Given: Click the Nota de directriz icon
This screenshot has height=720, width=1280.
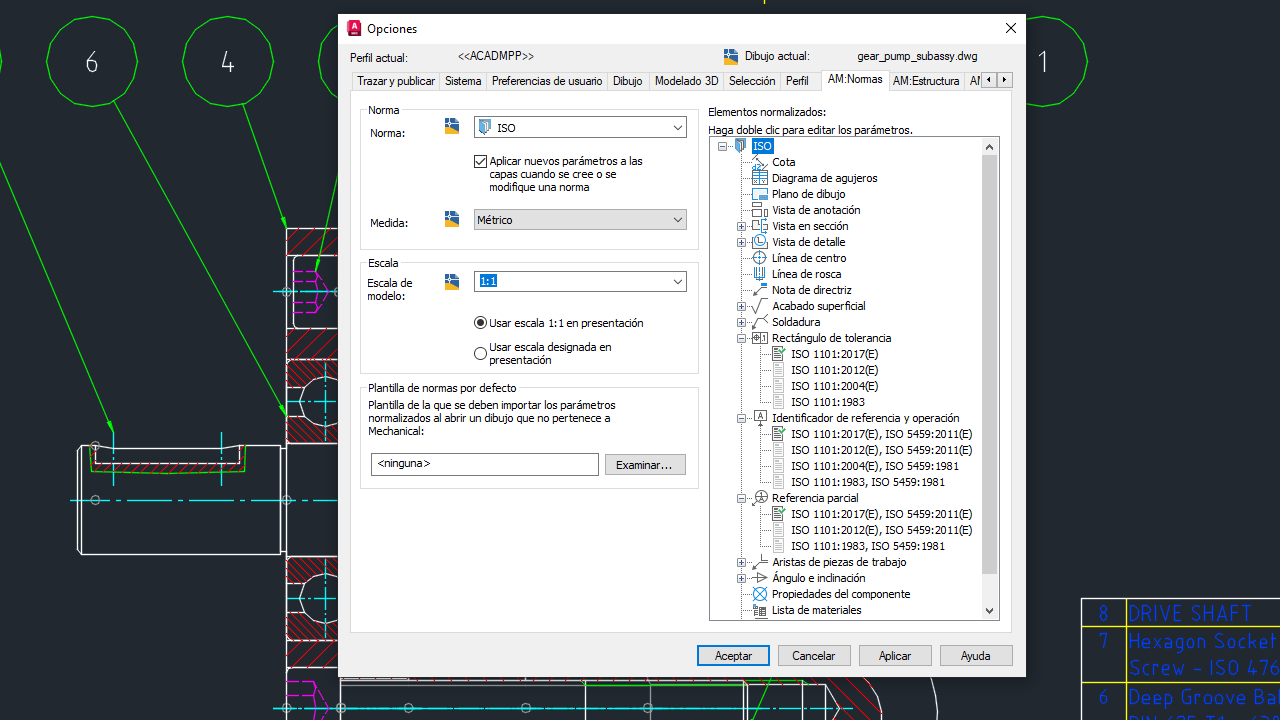Looking at the screenshot, I should point(760,290).
